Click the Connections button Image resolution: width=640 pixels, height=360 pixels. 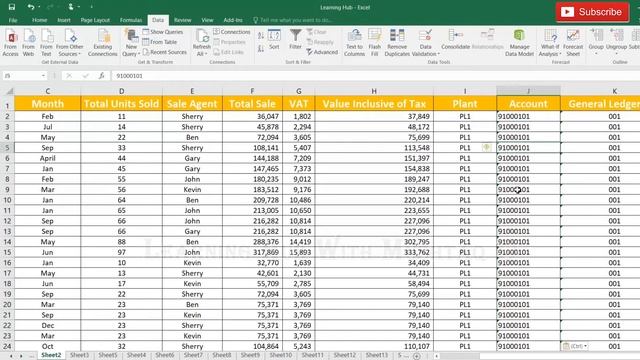[232, 32]
